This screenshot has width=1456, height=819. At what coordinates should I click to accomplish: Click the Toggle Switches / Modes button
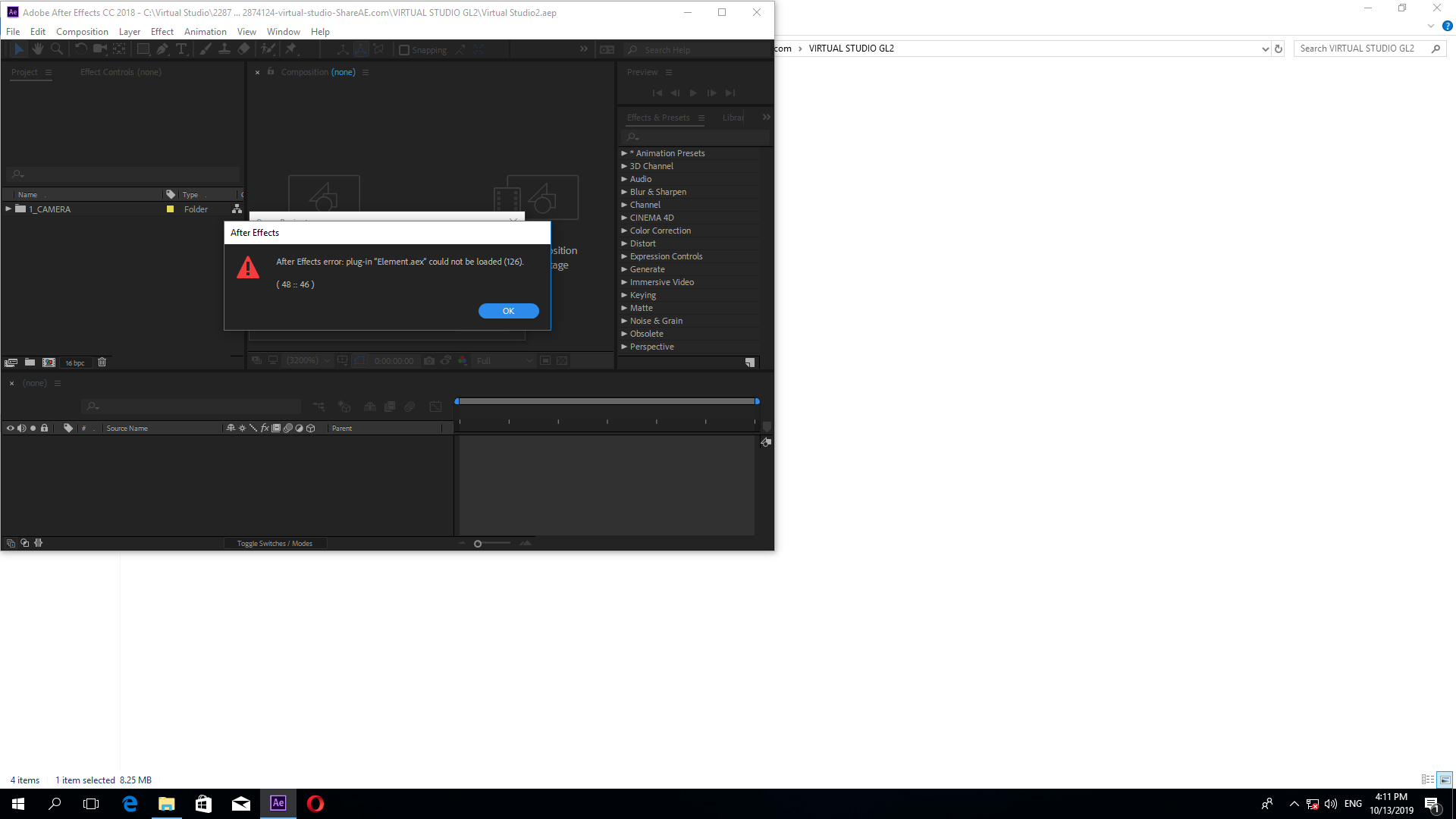tap(274, 543)
